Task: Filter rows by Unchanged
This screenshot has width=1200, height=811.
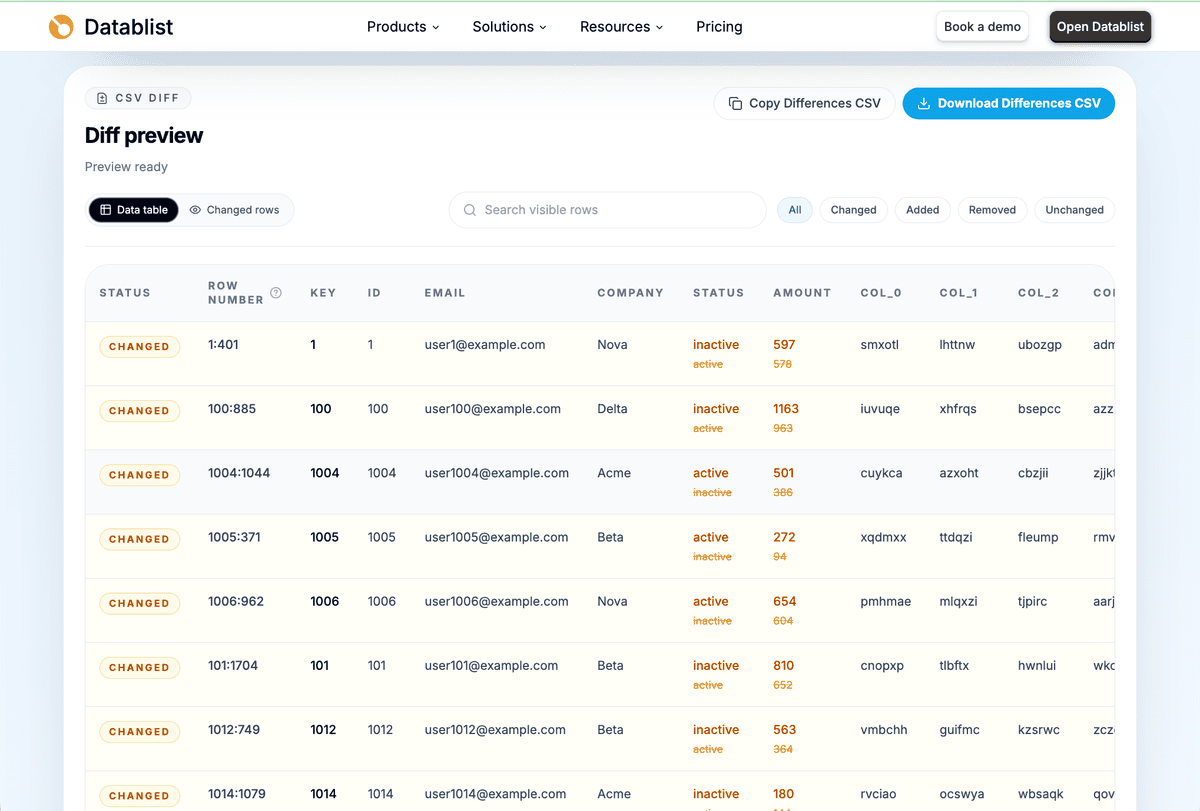Action: (x=1074, y=210)
